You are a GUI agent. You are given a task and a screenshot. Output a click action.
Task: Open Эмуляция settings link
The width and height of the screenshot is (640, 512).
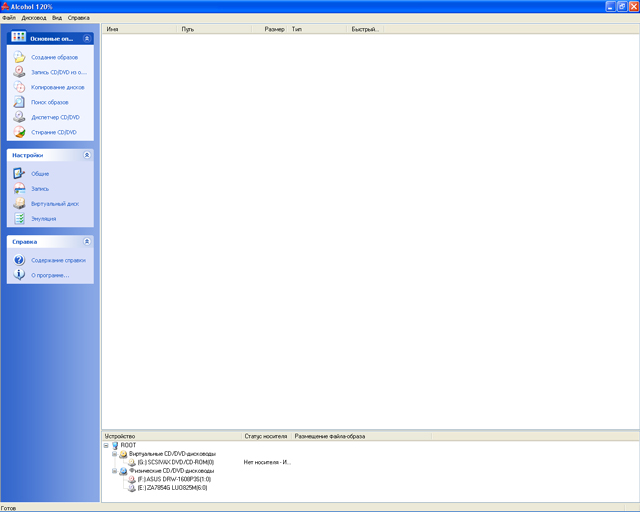(x=44, y=219)
